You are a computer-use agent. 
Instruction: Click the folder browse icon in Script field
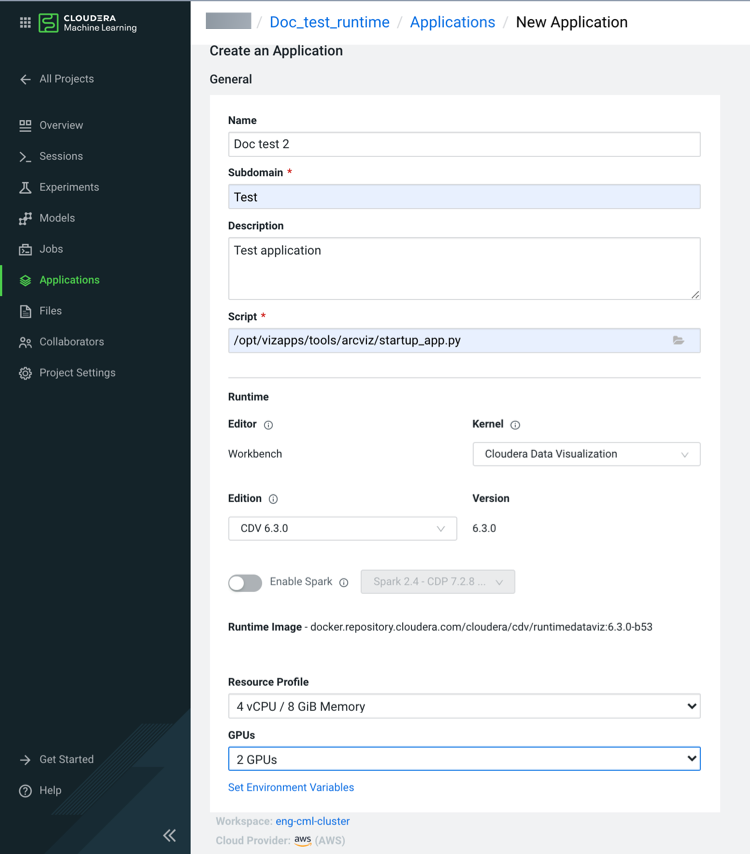pyautogui.click(x=678, y=341)
